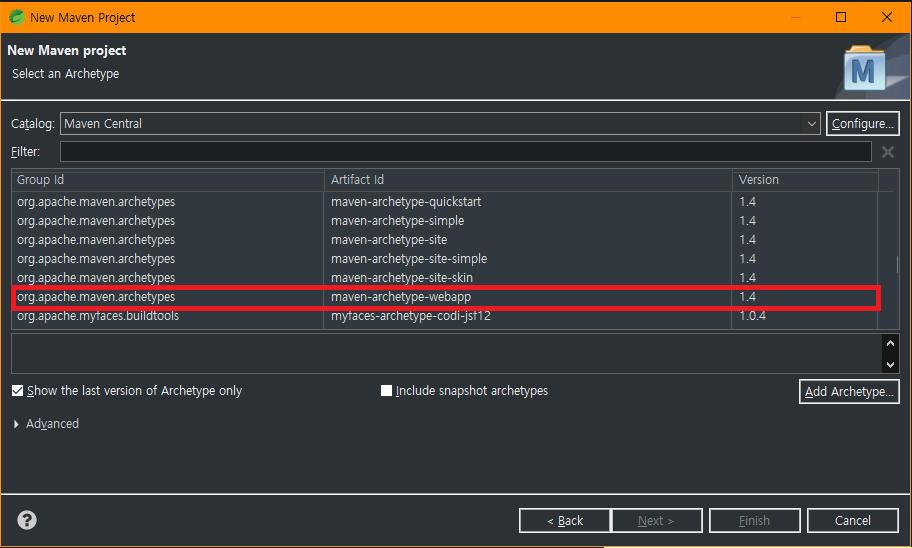Select the myfaces-archetype-codi-jsf12 row

pos(444,316)
